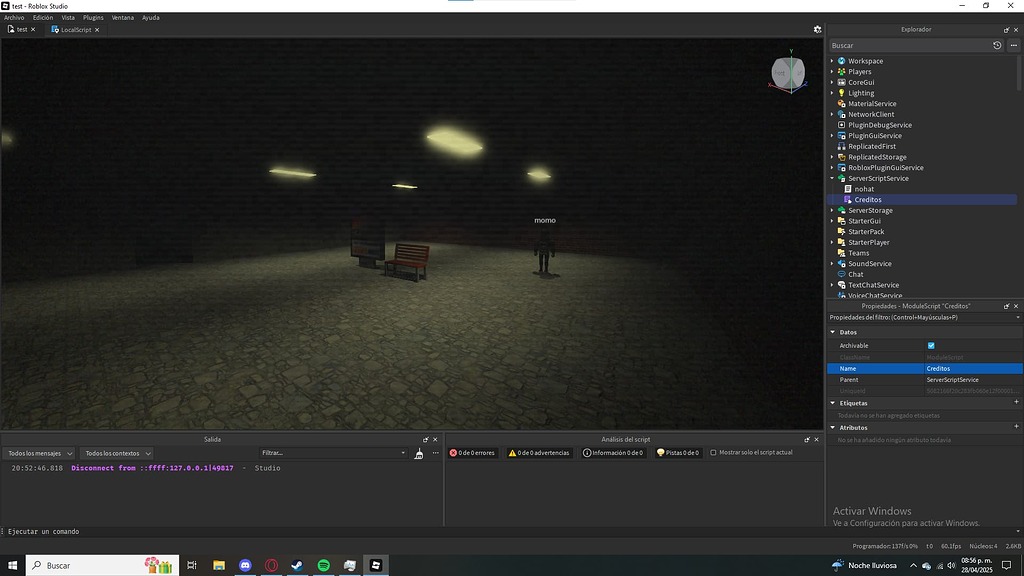
Task: Click the '0 de 0 errores' filter toggle
Action: pyautogui.click(x=470, y=452)
